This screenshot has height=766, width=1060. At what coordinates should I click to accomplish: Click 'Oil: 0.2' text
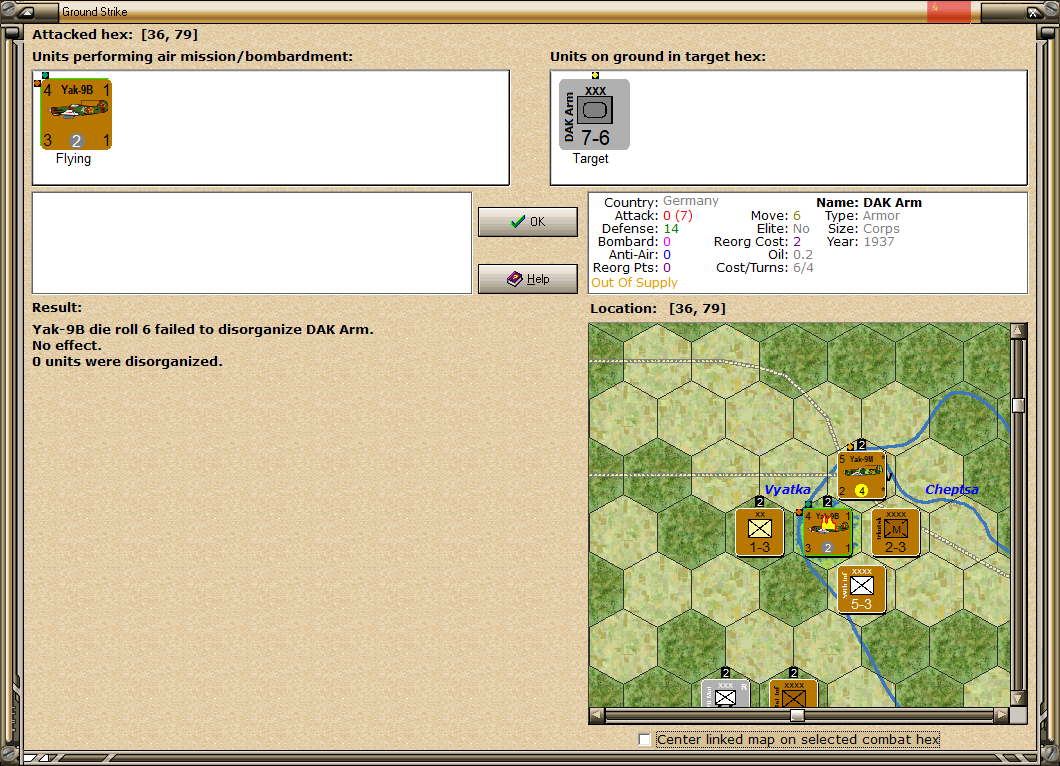tap(790, 254)
